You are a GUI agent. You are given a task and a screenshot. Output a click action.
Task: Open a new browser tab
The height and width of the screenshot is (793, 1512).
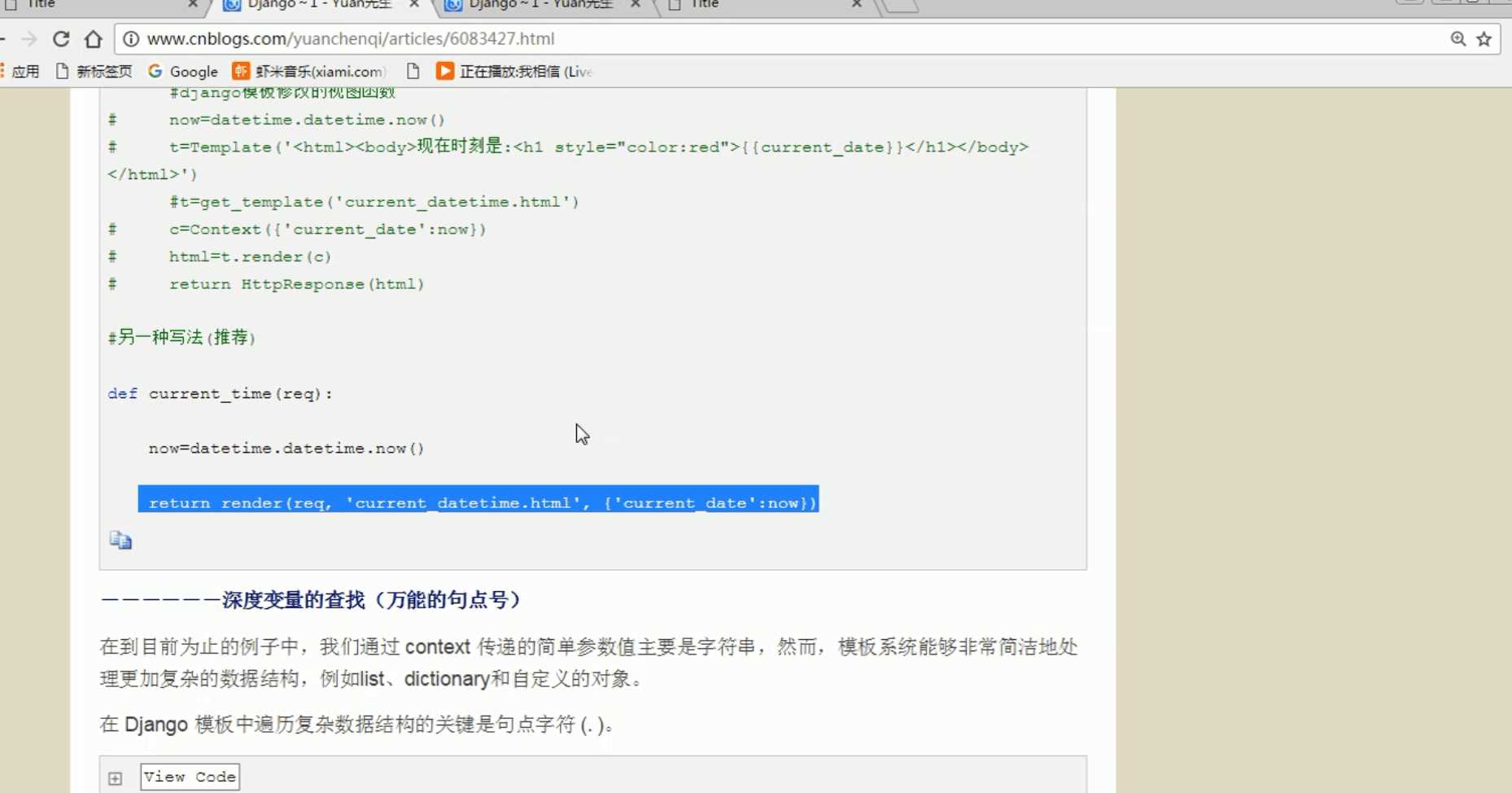click(900, 6)
